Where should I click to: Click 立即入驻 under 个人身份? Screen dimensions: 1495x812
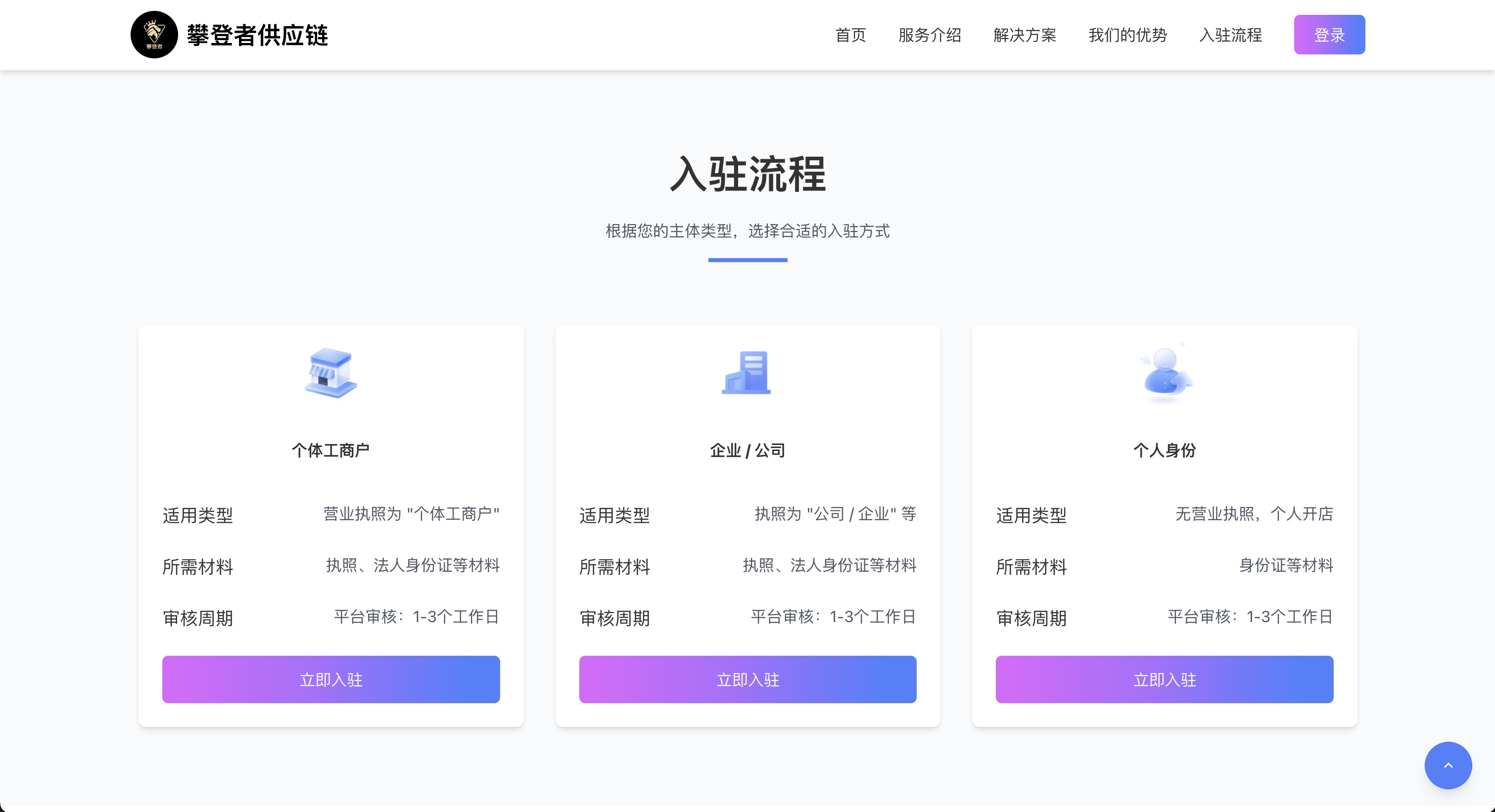click(x=1164, y=679)
